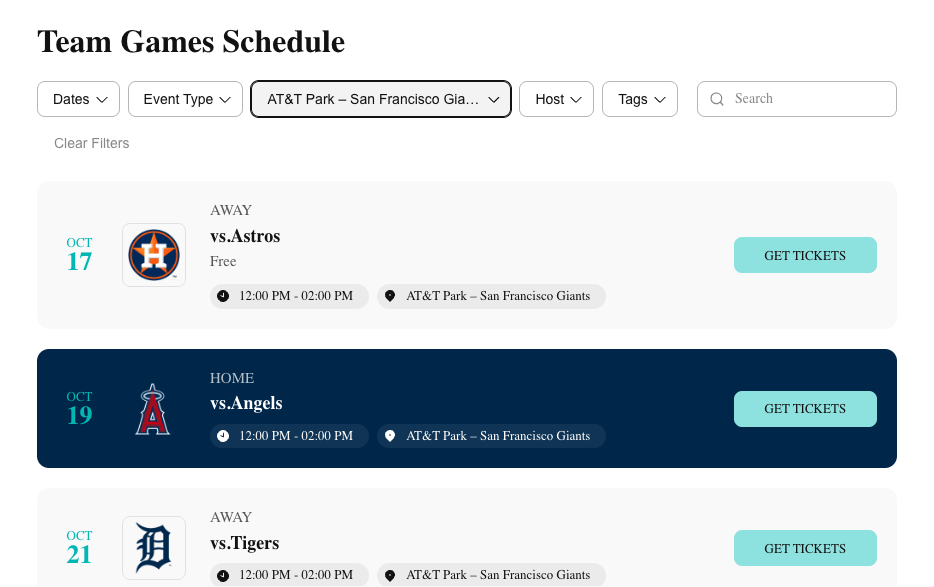
Task: Get tickets for the Tigers game
Action: coord(805,548)
